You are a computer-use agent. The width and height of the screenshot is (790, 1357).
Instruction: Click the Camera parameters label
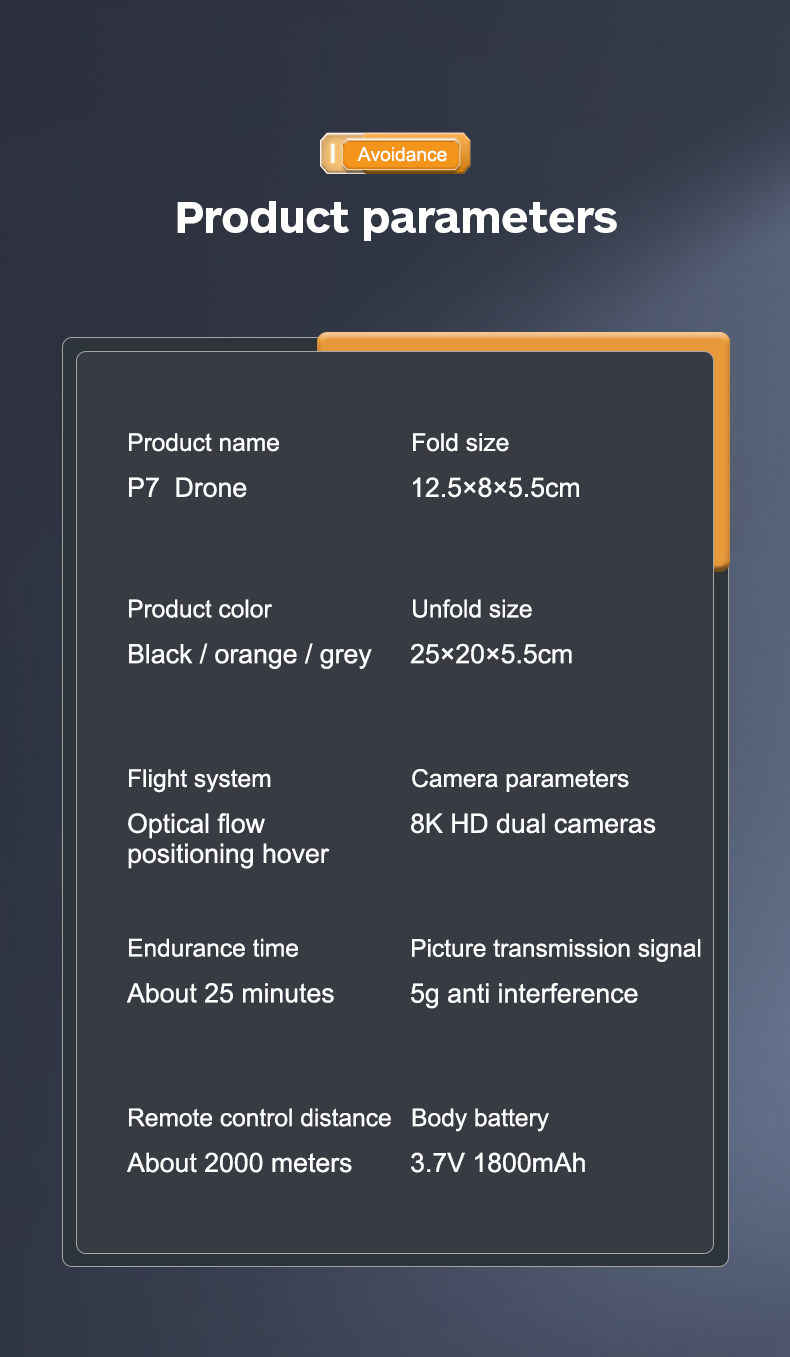click(520, 779)
